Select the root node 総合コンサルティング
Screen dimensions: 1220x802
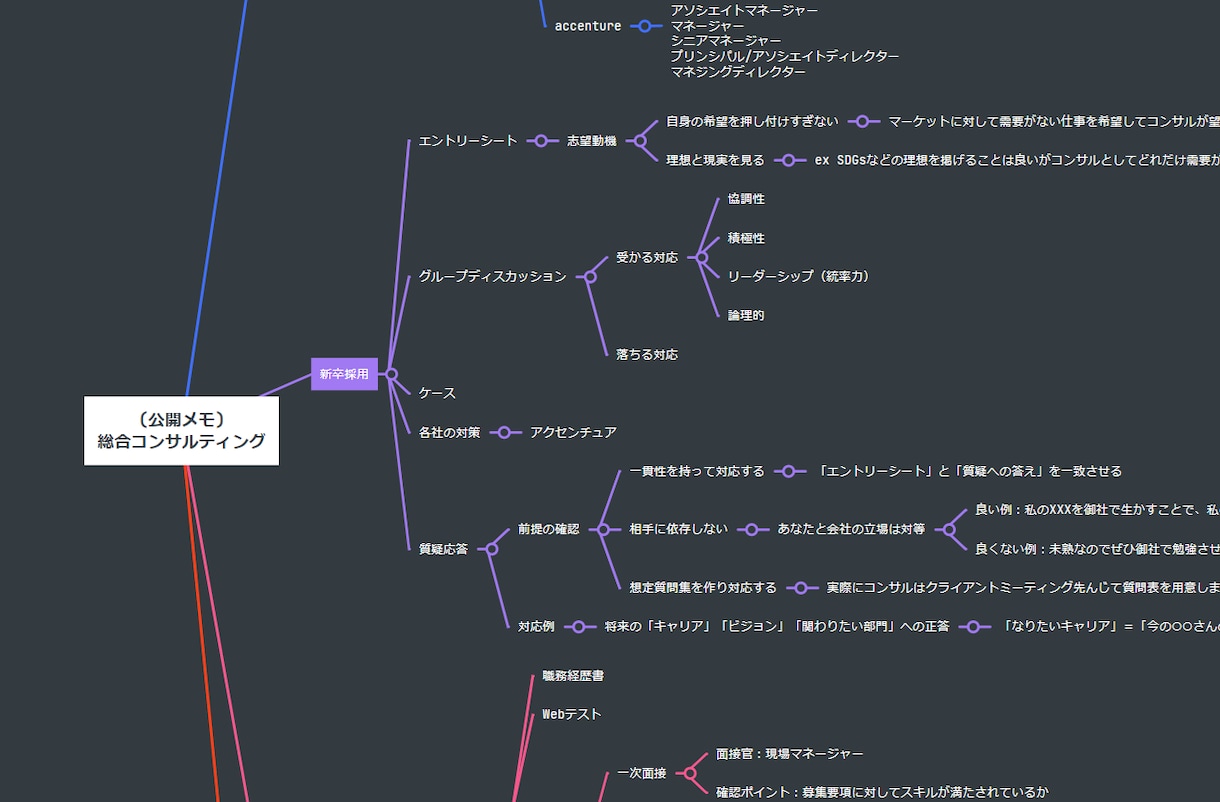[x=181, y=431]
